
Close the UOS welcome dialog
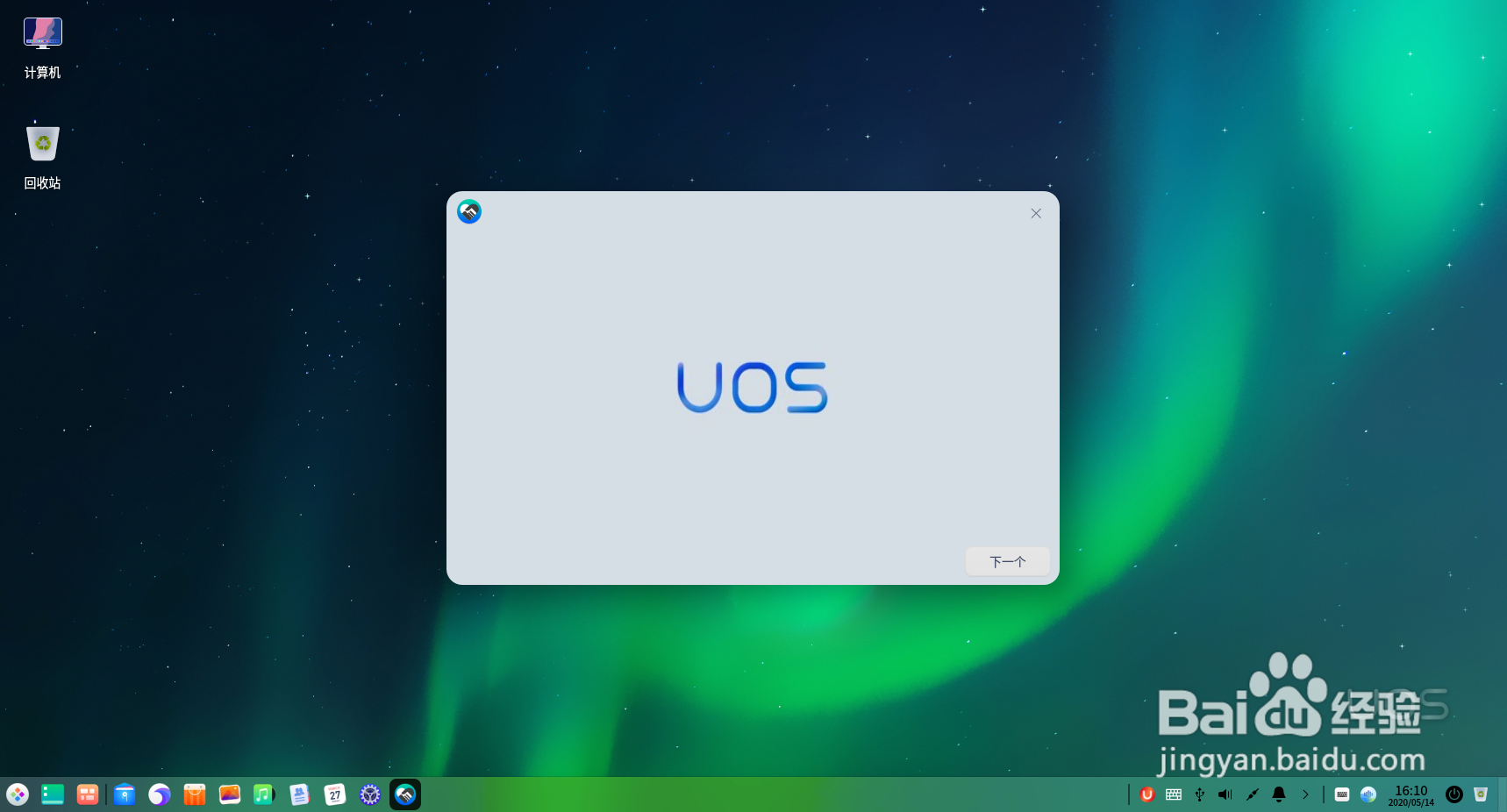[x=1036, y=213]
